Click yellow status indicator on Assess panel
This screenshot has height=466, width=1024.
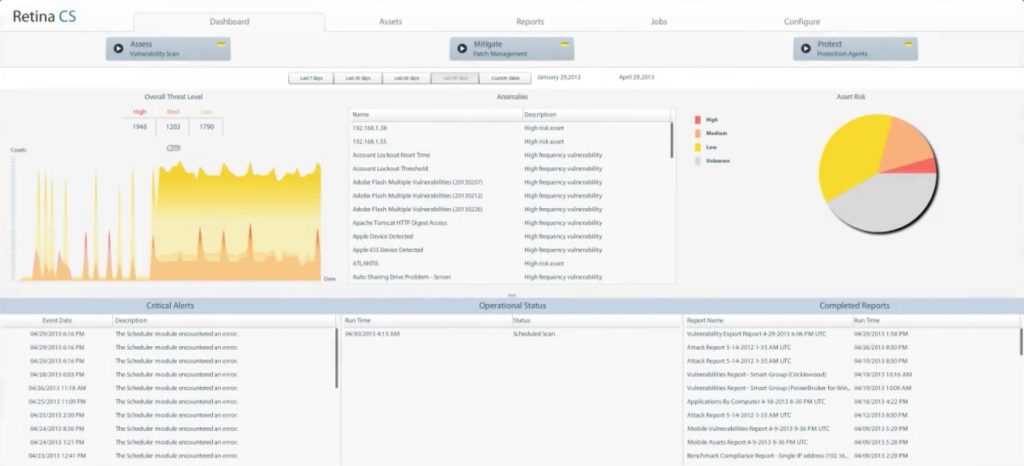[x=221, y=44]
